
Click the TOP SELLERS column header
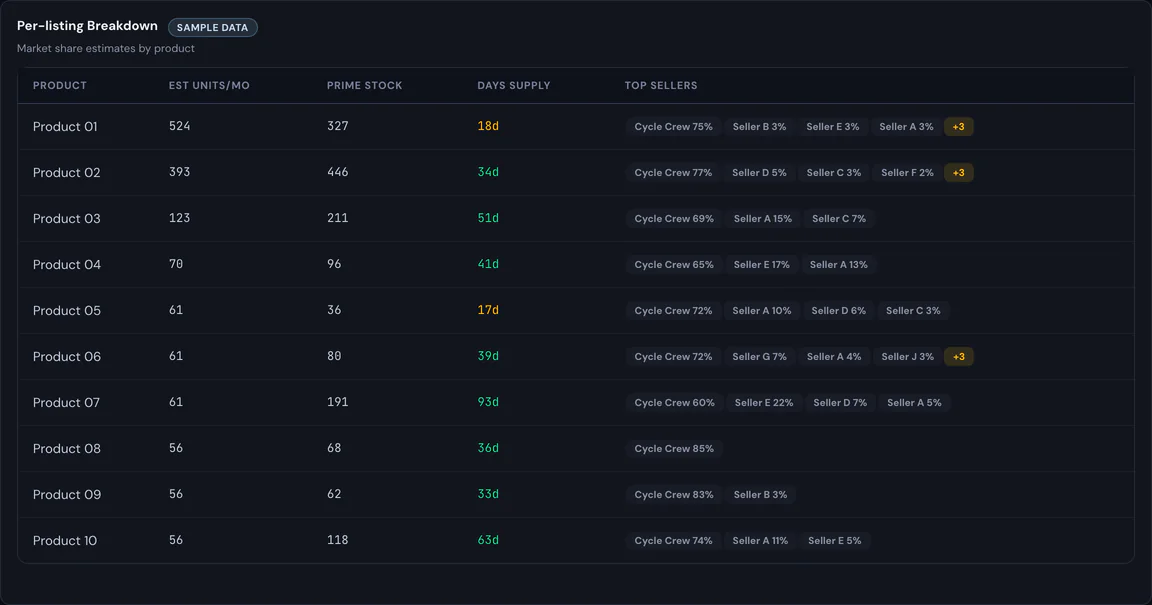pyautogui.click(x=660, y=85)
